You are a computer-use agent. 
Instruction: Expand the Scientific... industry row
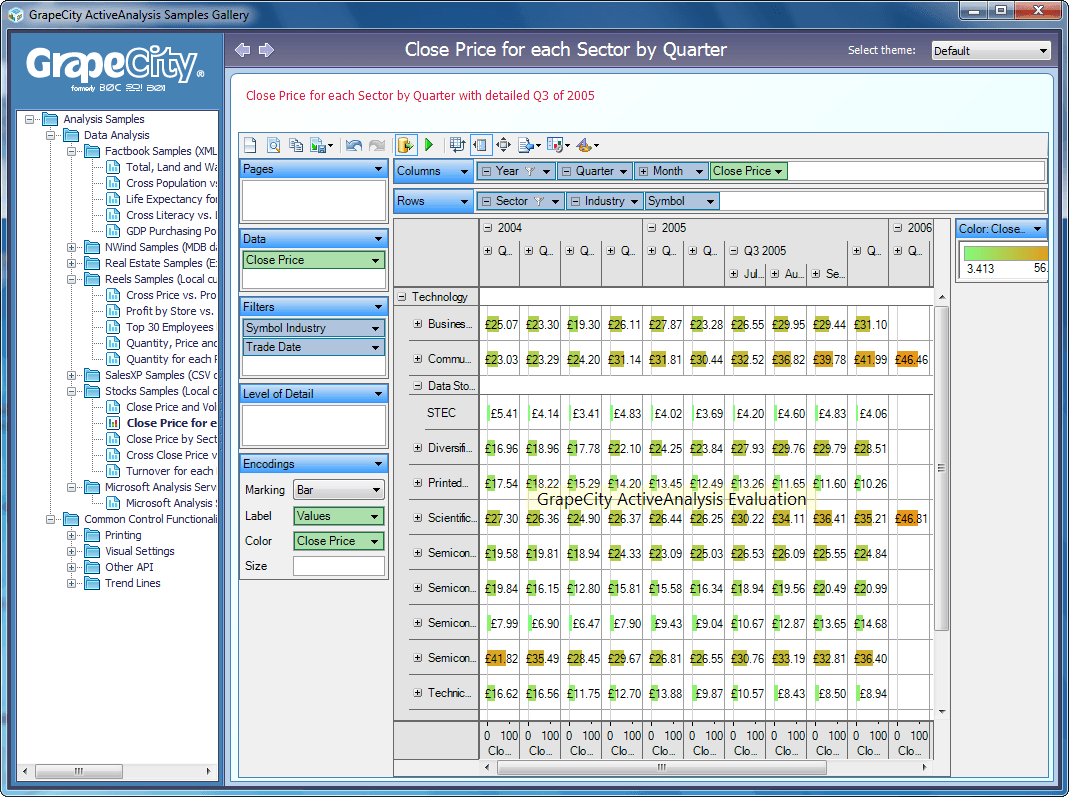tap(418, 518)
